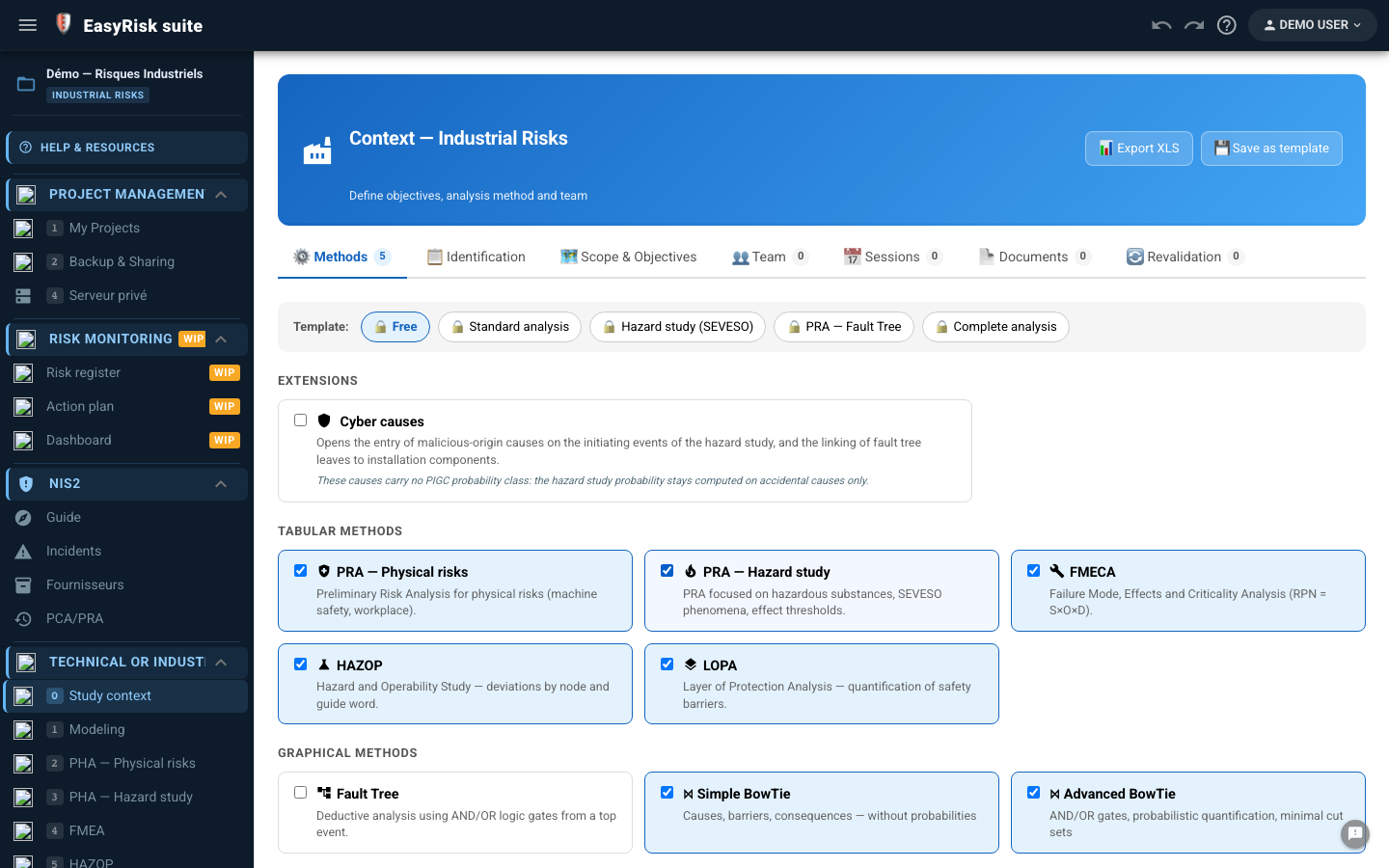Click the redo arrow in the top bar
The image size is (1389, 868).
tap(1194, 25)
